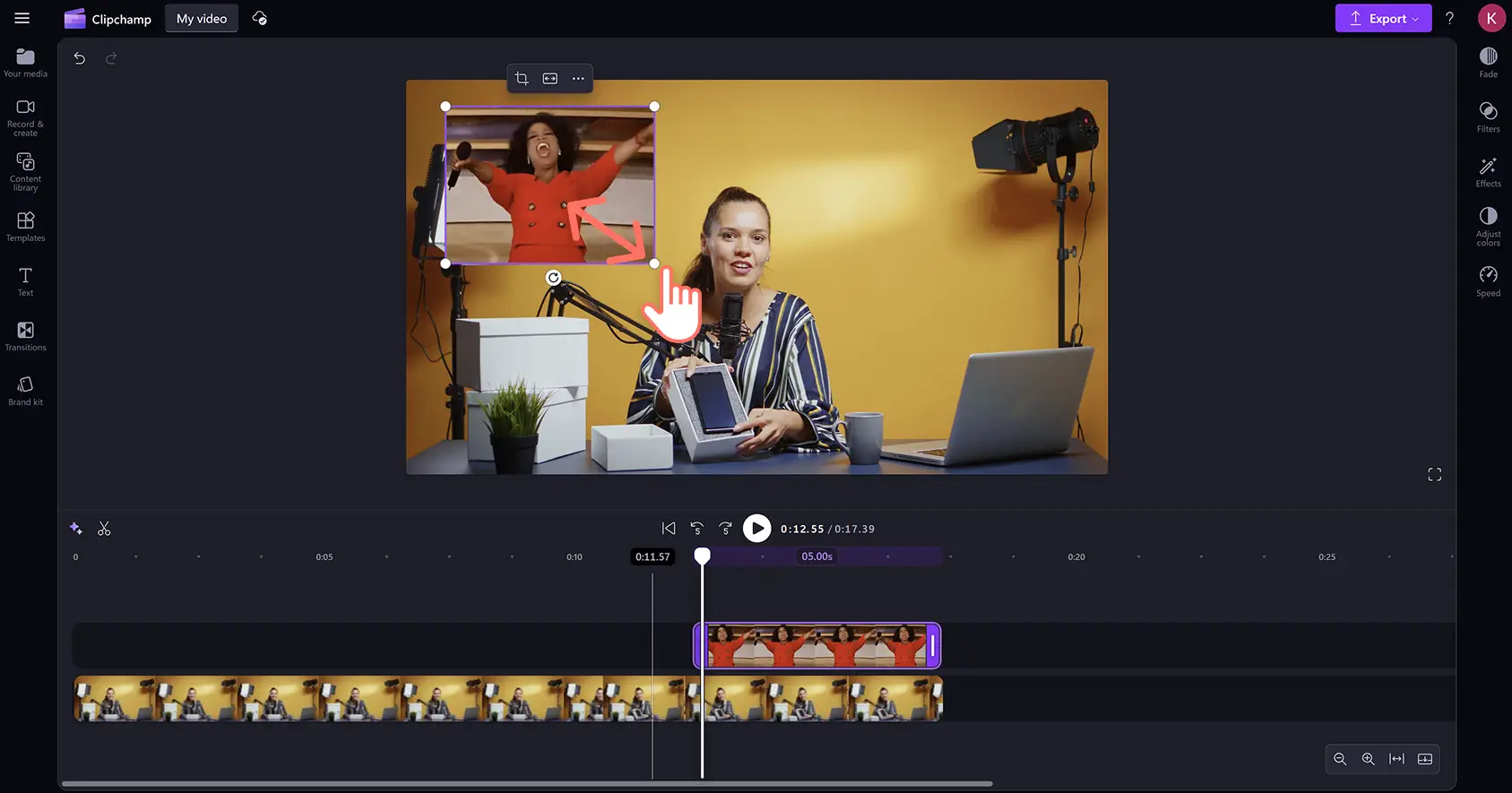The height and width of the screenshot is (793, 1512).
Task: Open the Text panel
Action: [x=25, y=281]
